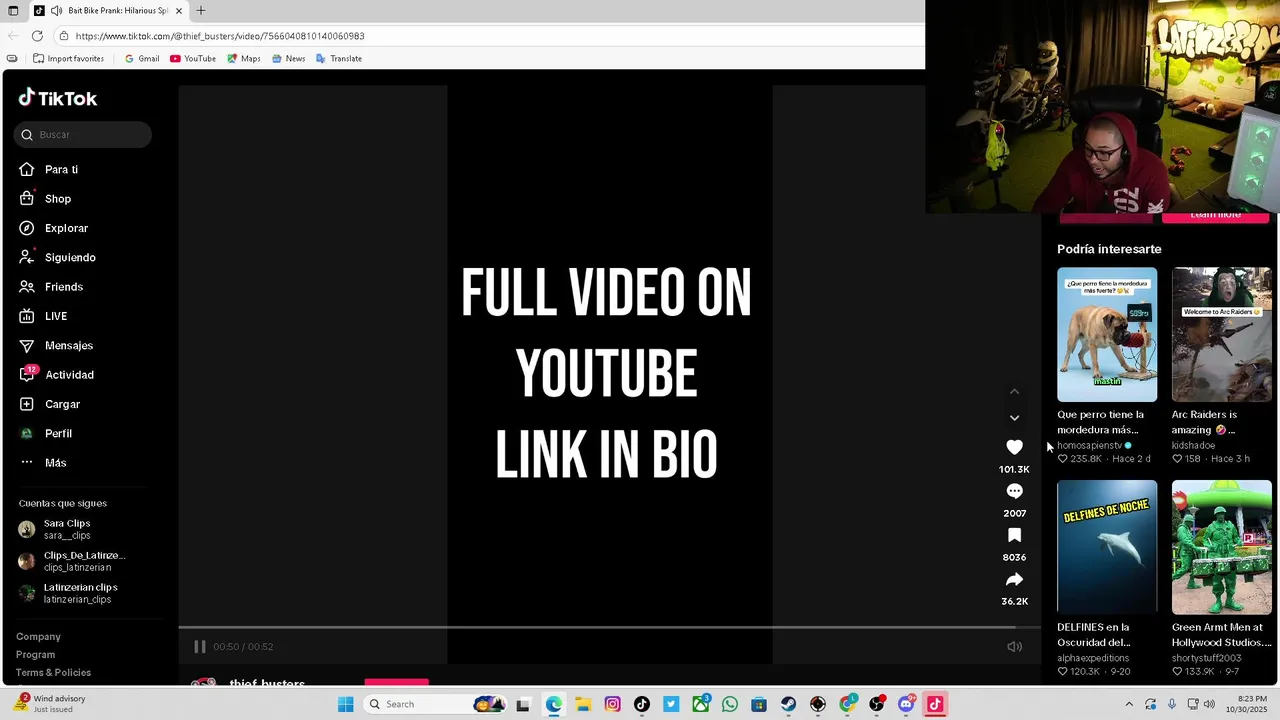Open Wind advisory weather widget
The height and width of the screenshot is (720, 1280).
(50, 704)
